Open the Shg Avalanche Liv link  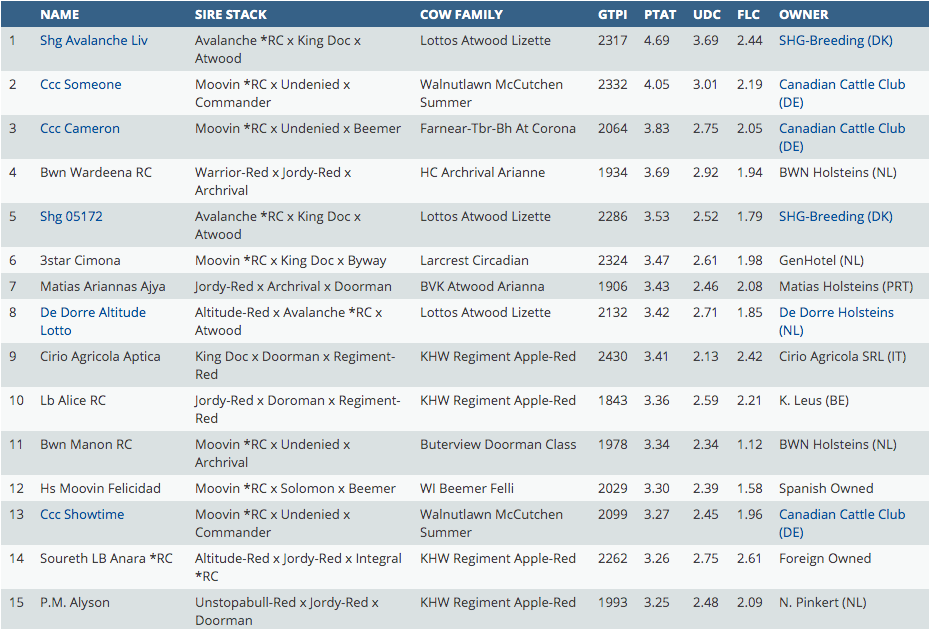[93, 41]
